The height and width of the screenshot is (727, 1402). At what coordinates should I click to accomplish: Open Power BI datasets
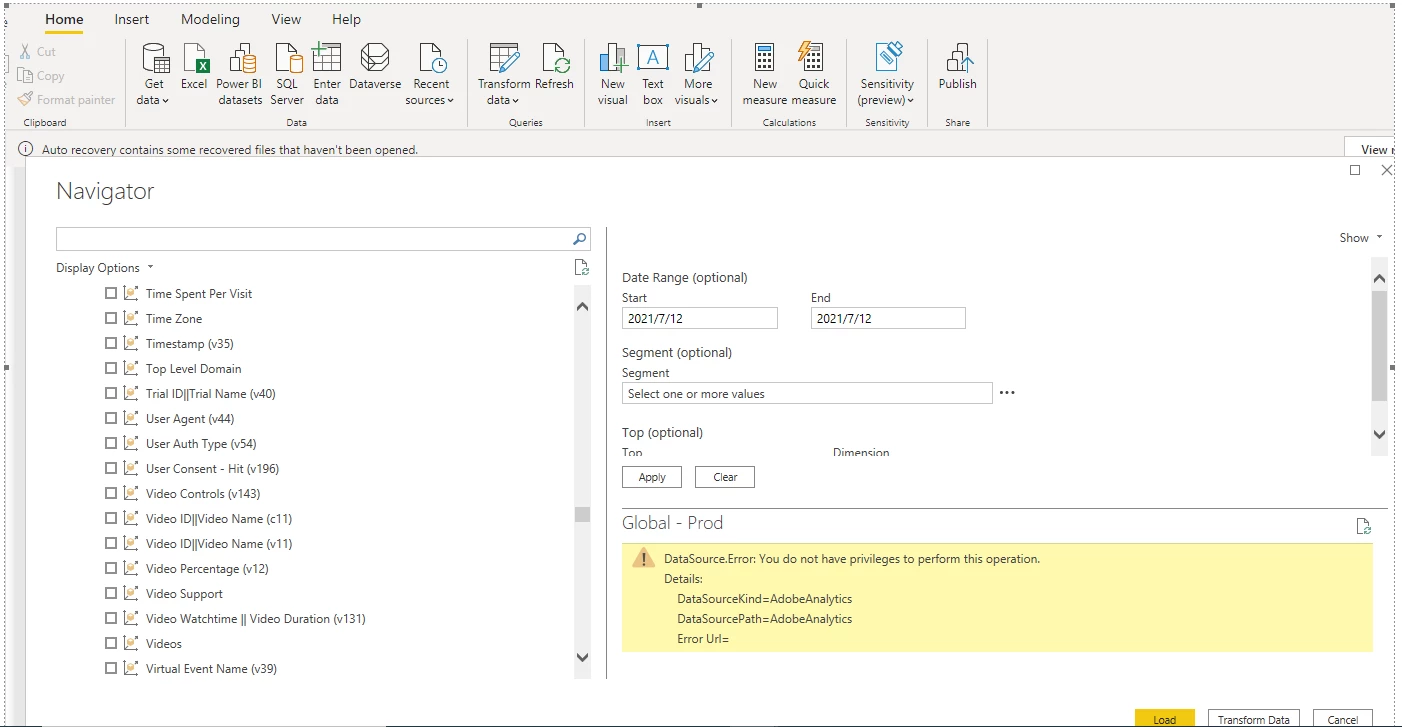point(239,73)
